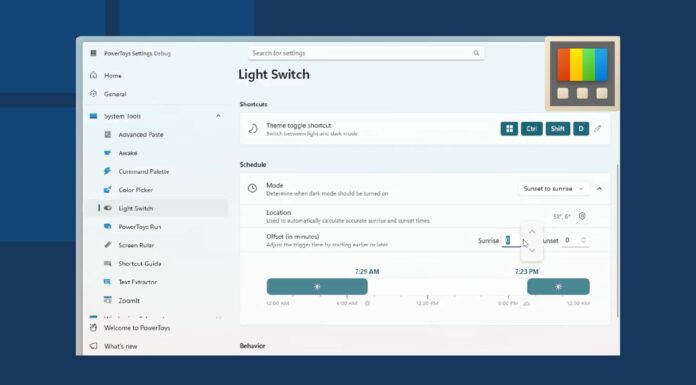Focus the Search for settings box

[366, 53]
